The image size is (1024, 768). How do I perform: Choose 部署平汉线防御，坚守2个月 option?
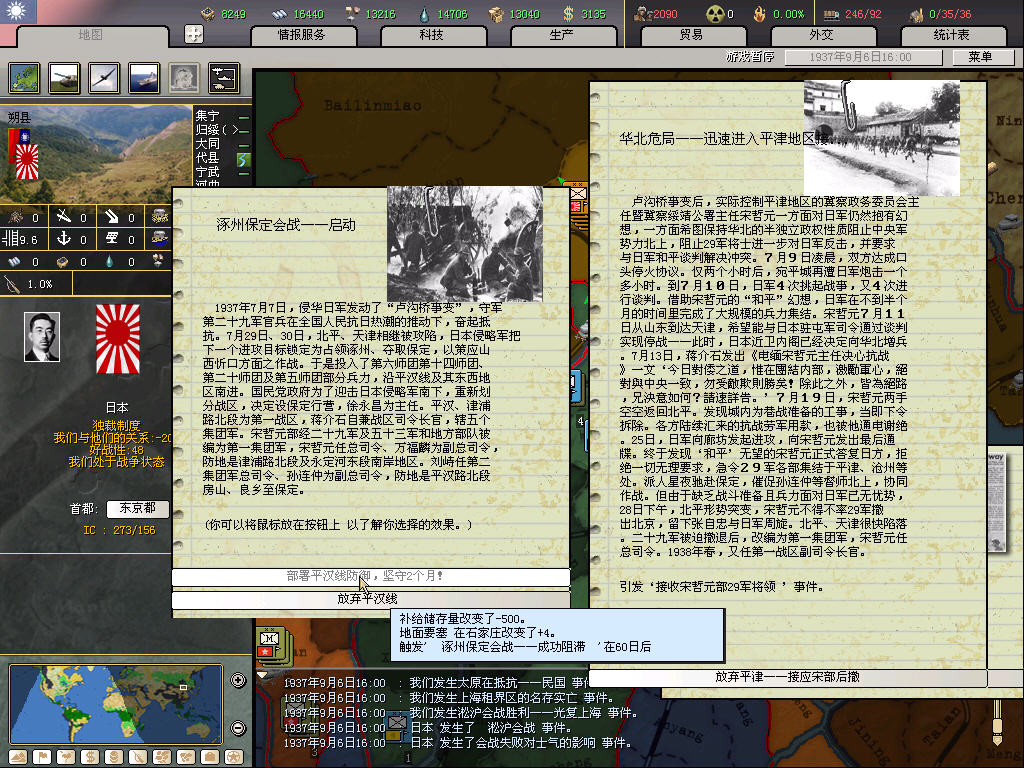click(x=370, y=576)
